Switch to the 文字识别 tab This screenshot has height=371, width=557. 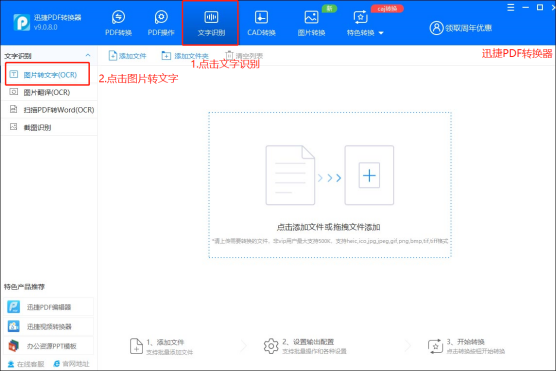(211, 23)
